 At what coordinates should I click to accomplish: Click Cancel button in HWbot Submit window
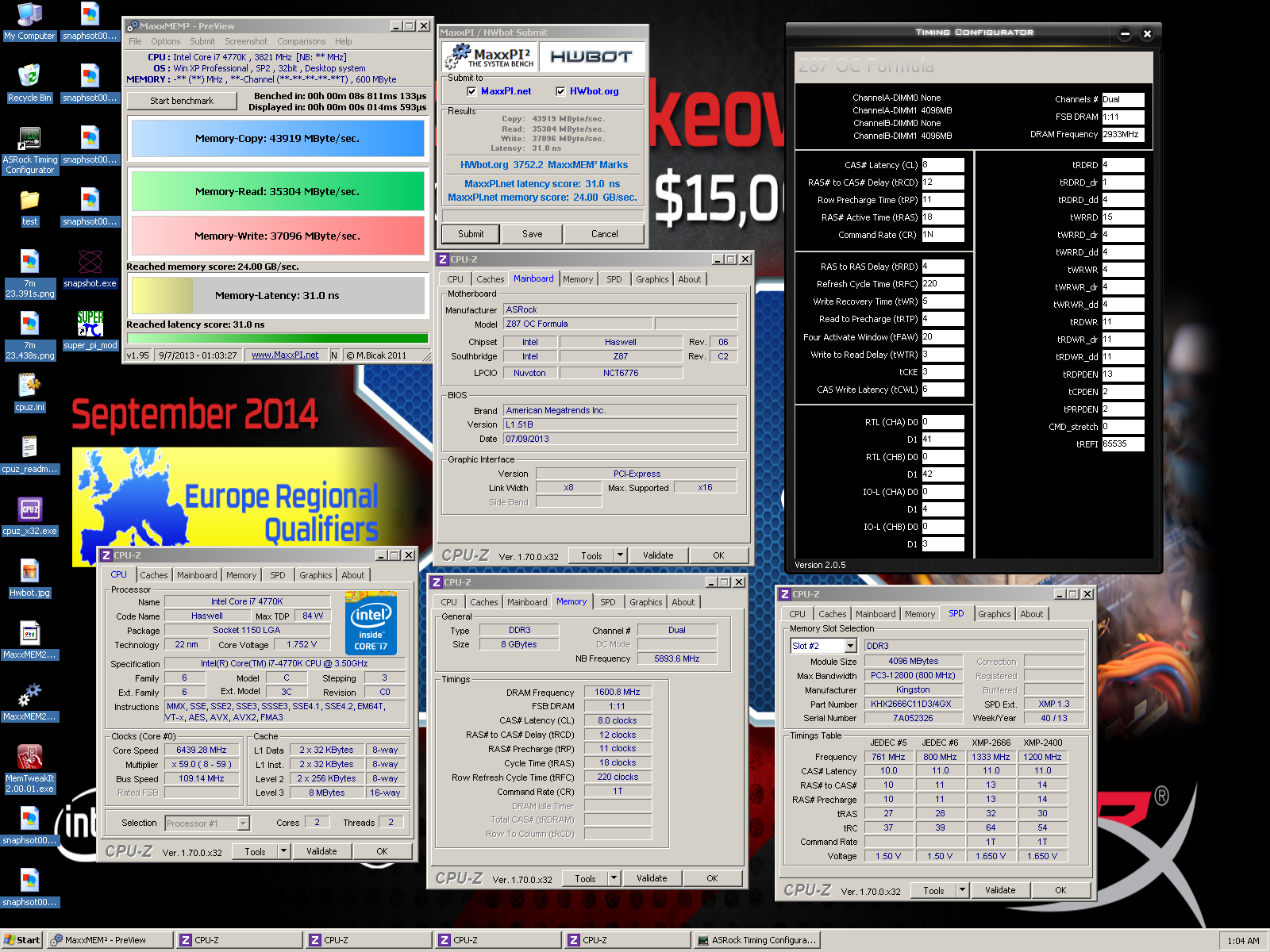click(604, 234)
